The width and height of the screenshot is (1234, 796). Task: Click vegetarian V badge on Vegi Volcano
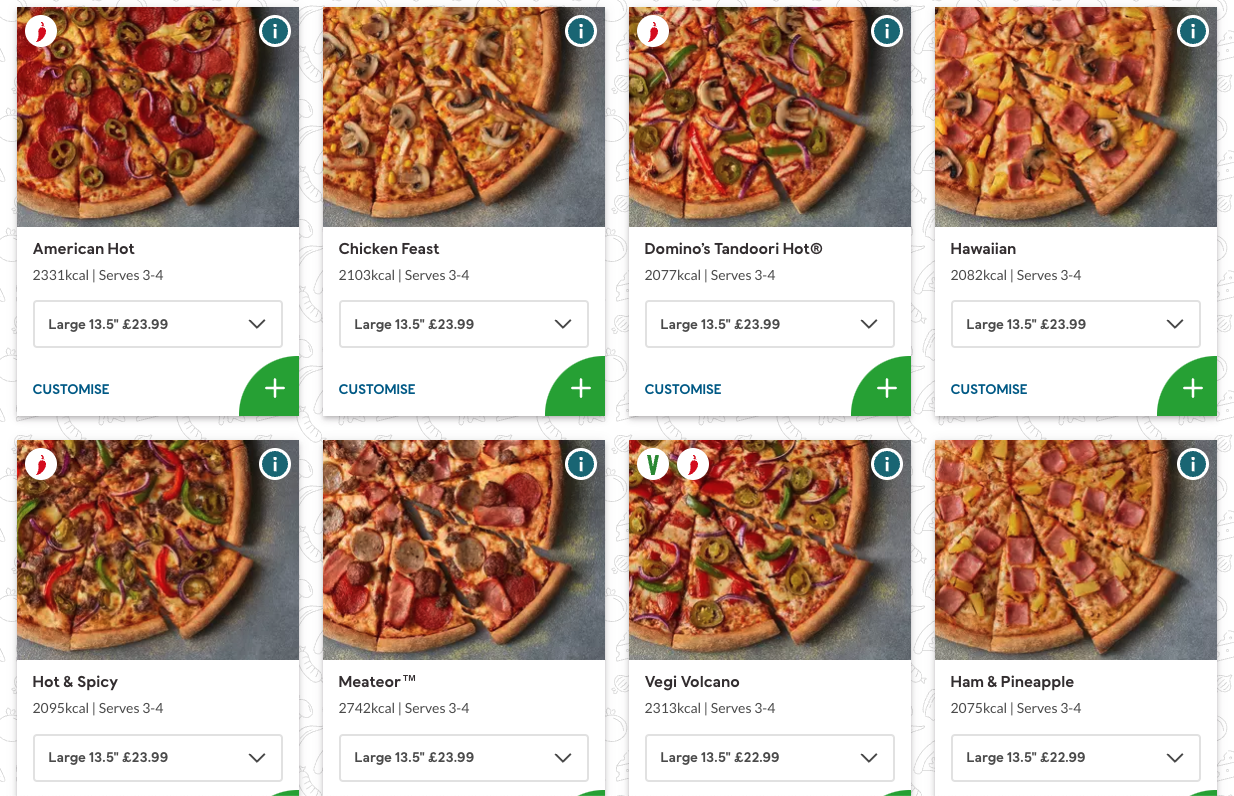pyautogui.click(x=653, y=464)
